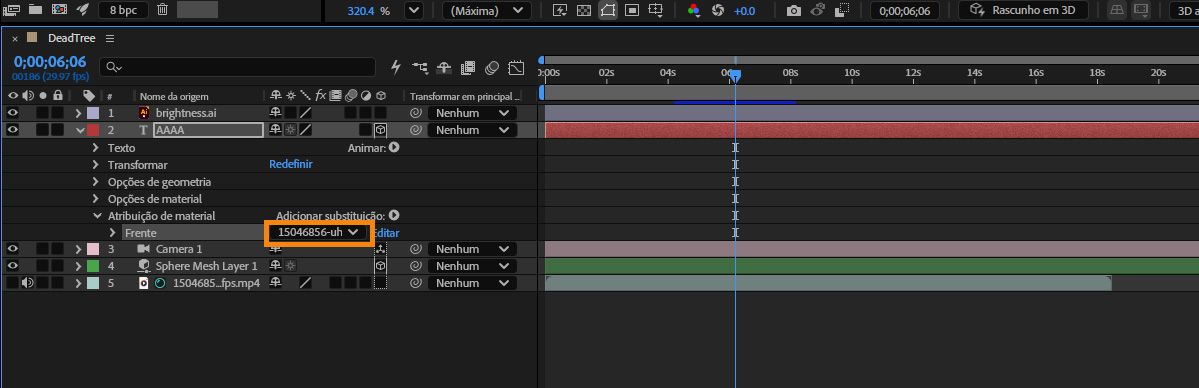Click the Camera 1 layer camera icon

(143, 249)
